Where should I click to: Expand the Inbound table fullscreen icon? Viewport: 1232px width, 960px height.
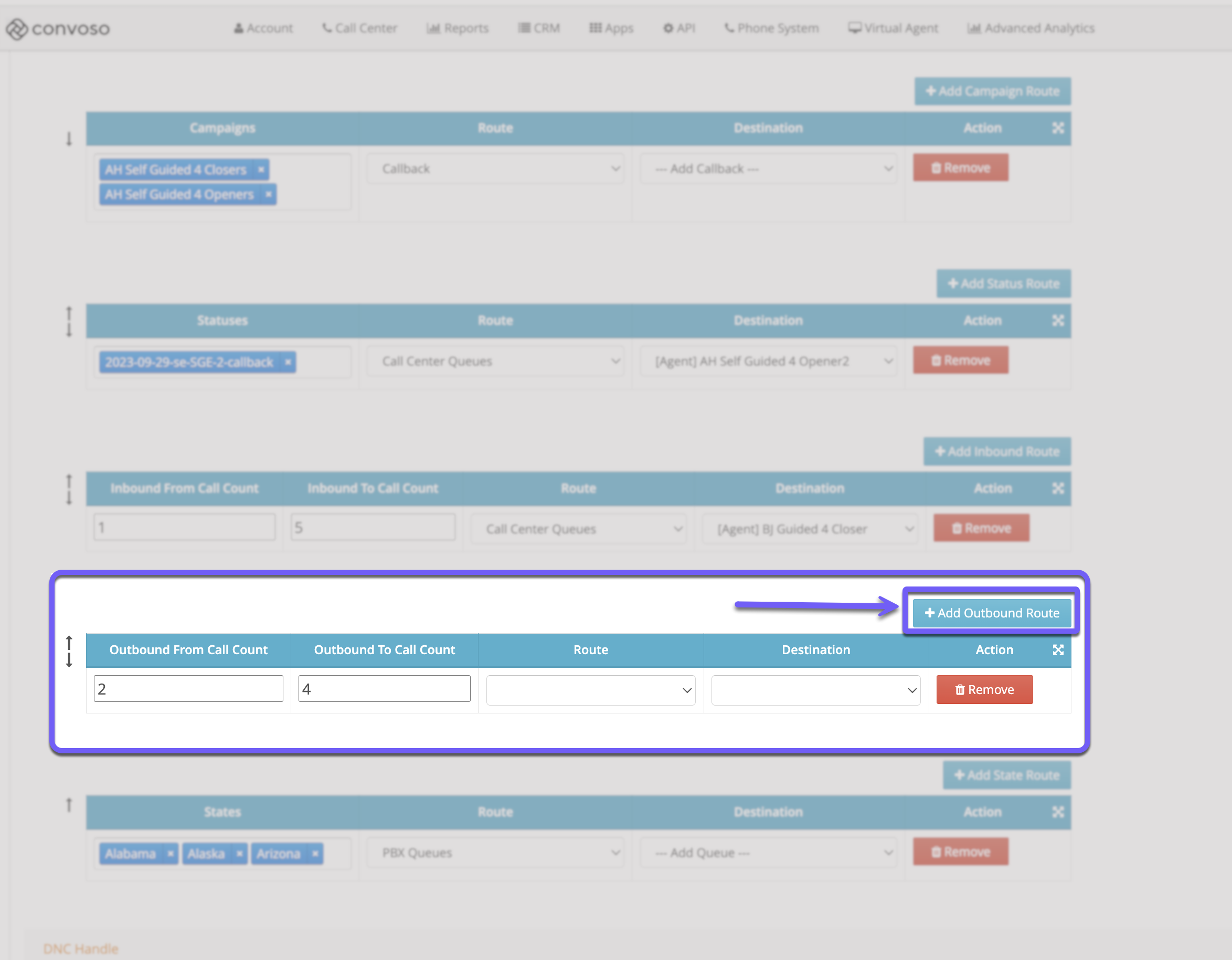tap(1058, 488)
